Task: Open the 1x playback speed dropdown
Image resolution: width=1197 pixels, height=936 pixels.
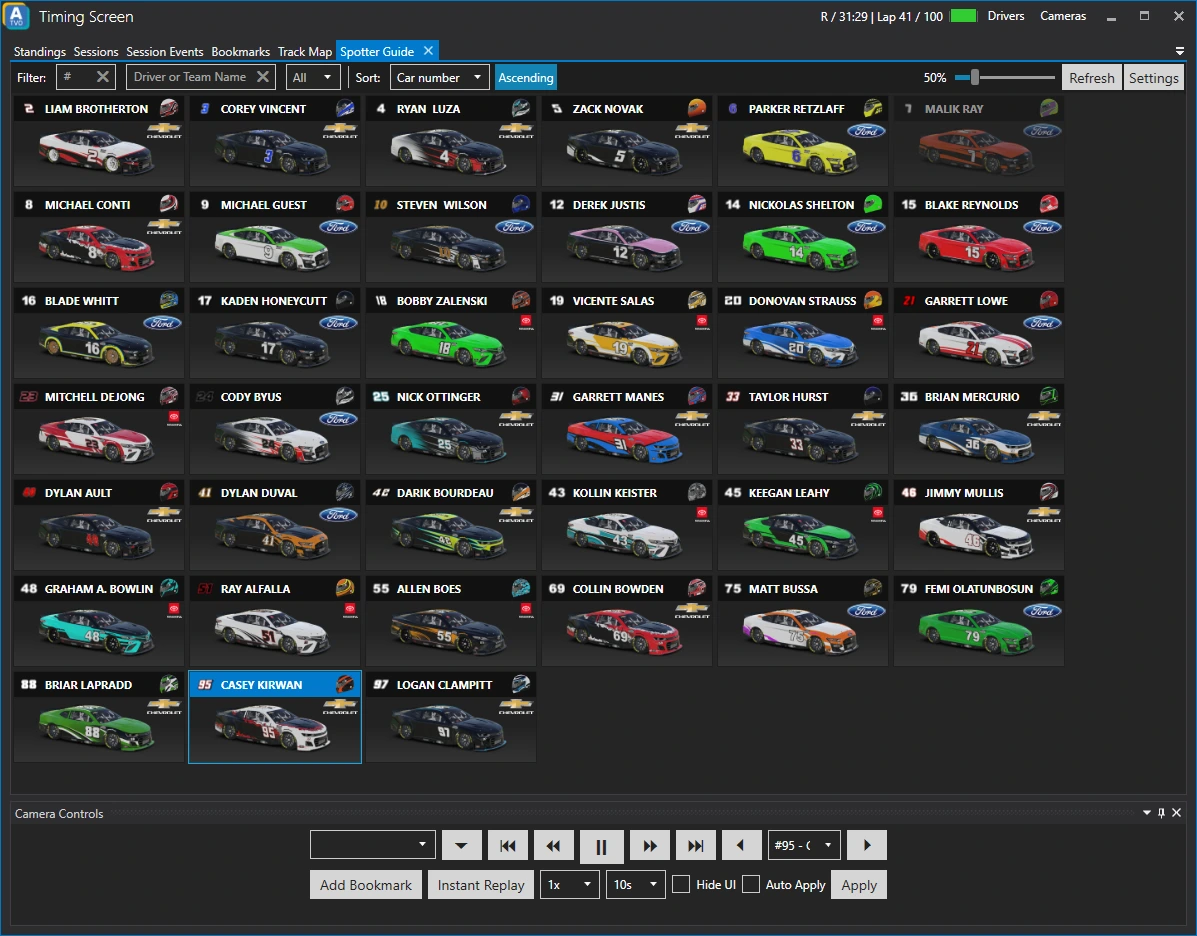Action: (569, 884)
